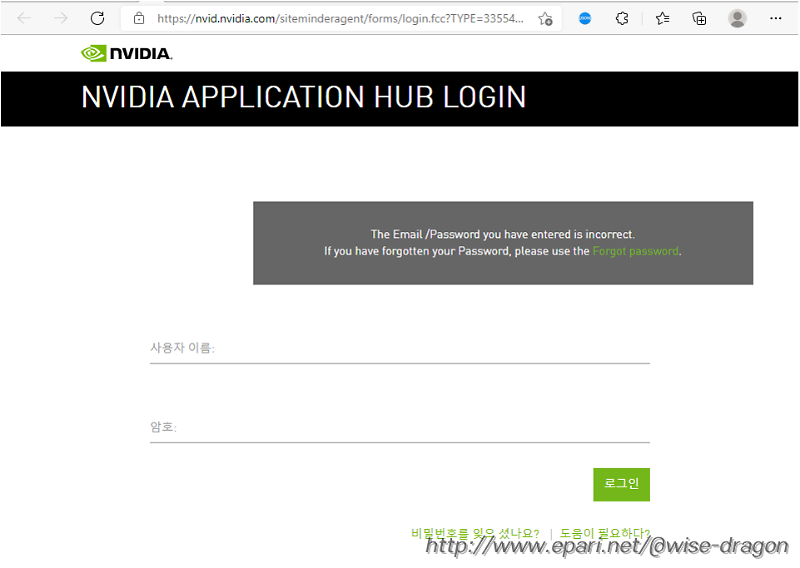
Task: Open the user profile avatar
Action: coord(737,18)
